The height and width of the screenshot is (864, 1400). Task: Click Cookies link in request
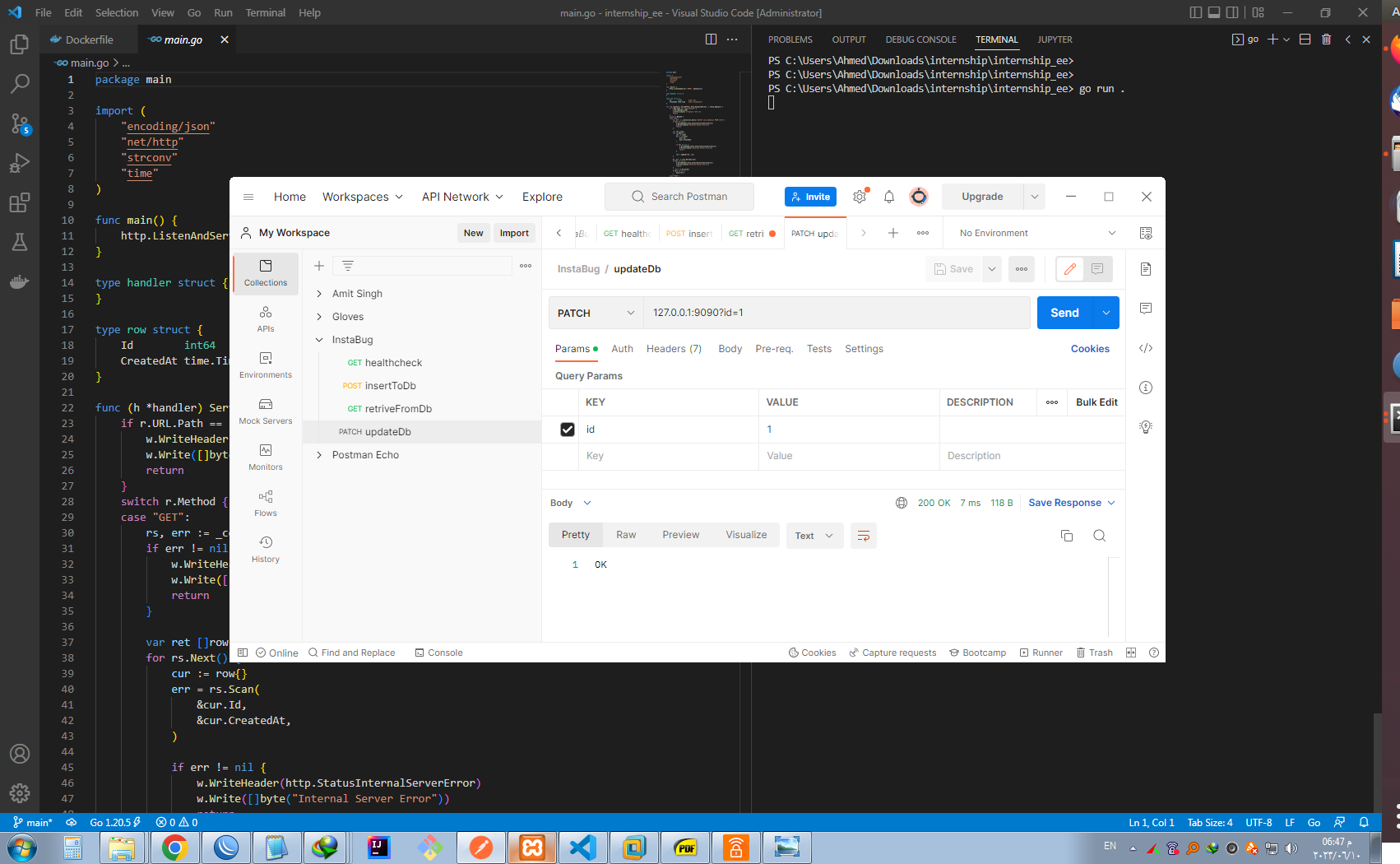tap(1090, 349)
